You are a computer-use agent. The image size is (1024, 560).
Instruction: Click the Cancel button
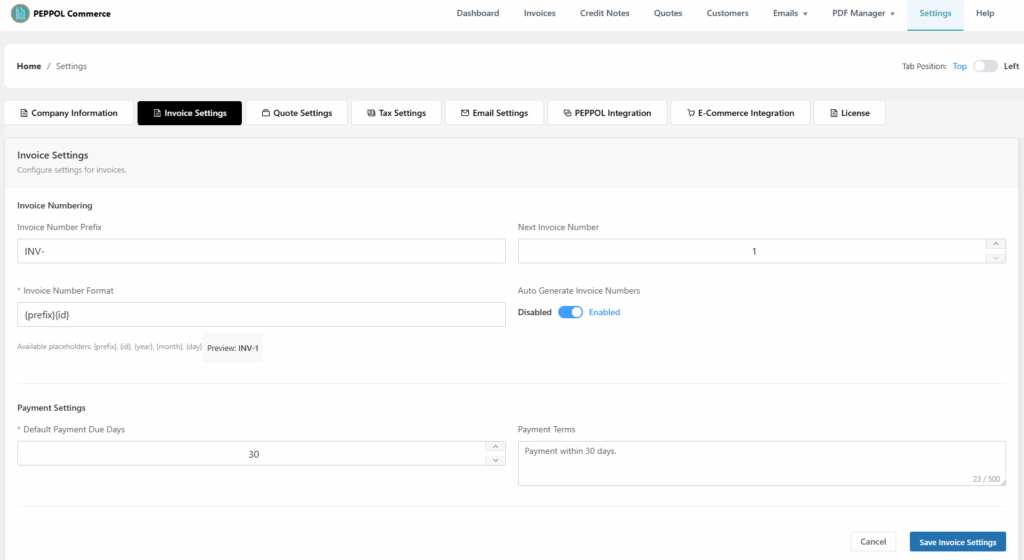(873, 542)
